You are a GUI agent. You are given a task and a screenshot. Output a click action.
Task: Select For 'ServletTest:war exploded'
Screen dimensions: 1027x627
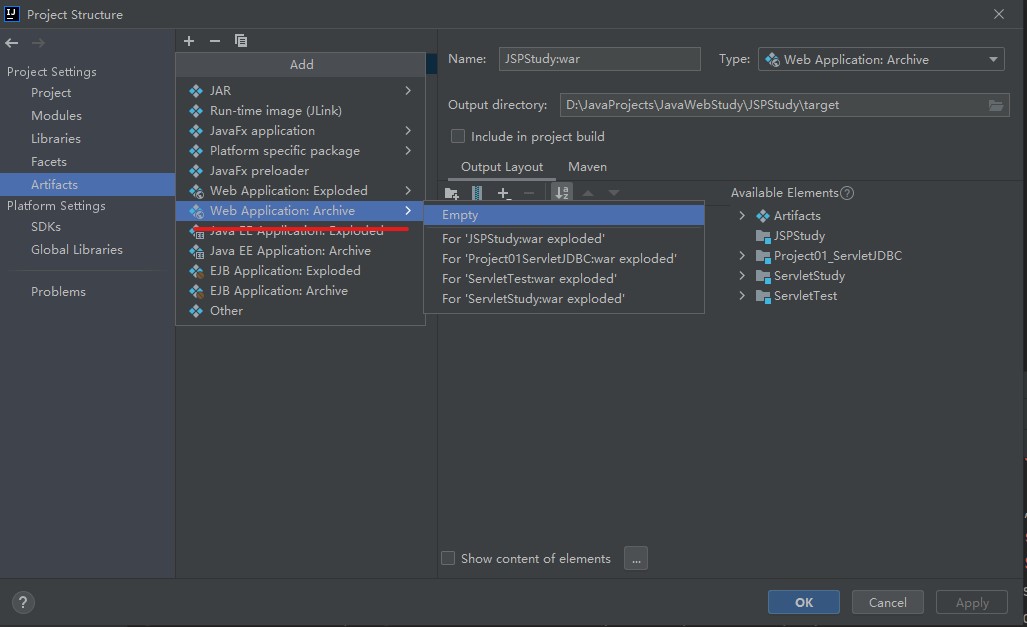point(564,278)
